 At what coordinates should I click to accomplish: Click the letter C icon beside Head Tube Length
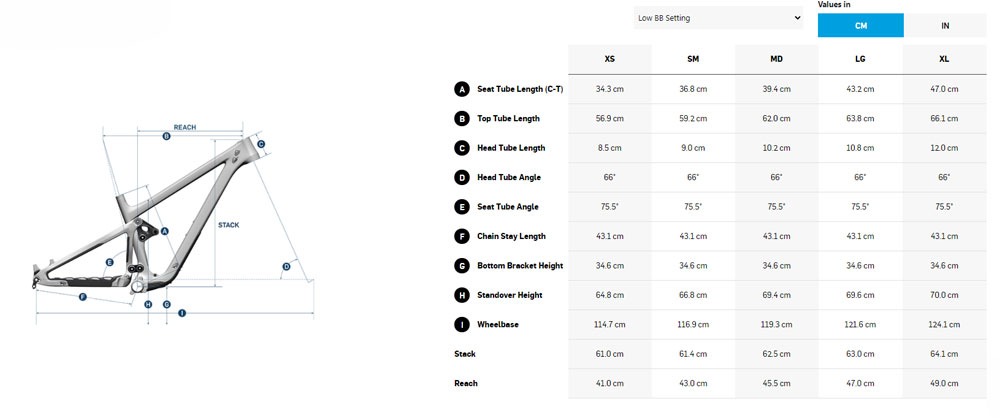461,148
